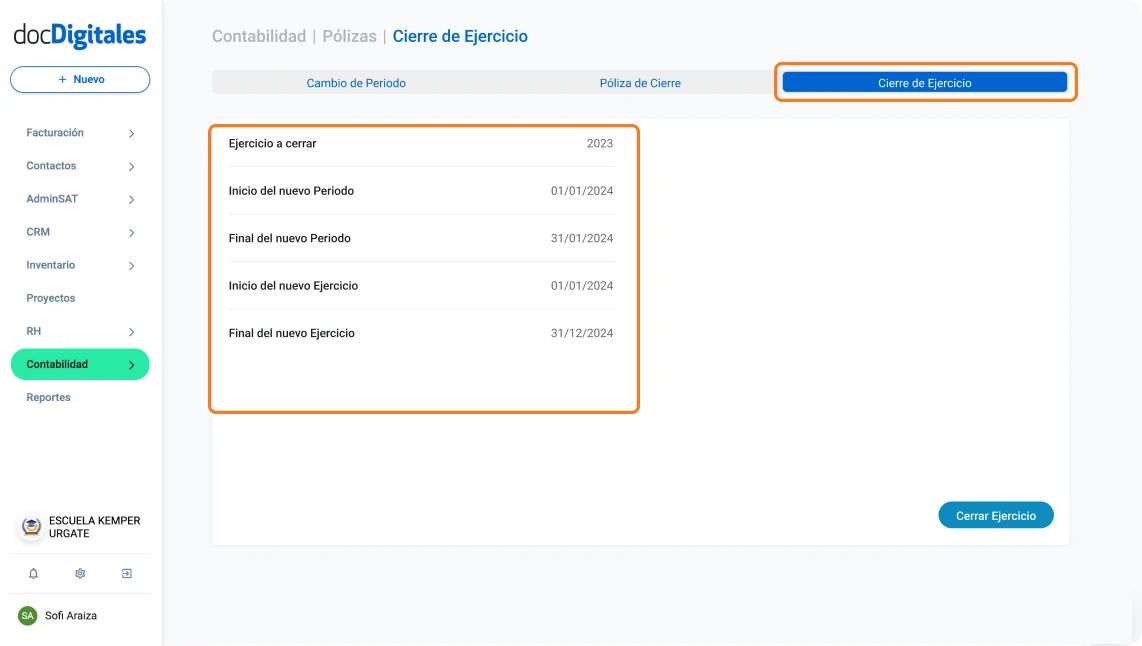Click the Escuela Kemper Urgate school logo
This screenshot has width=1142, height=646.
[x=31, y=527]
